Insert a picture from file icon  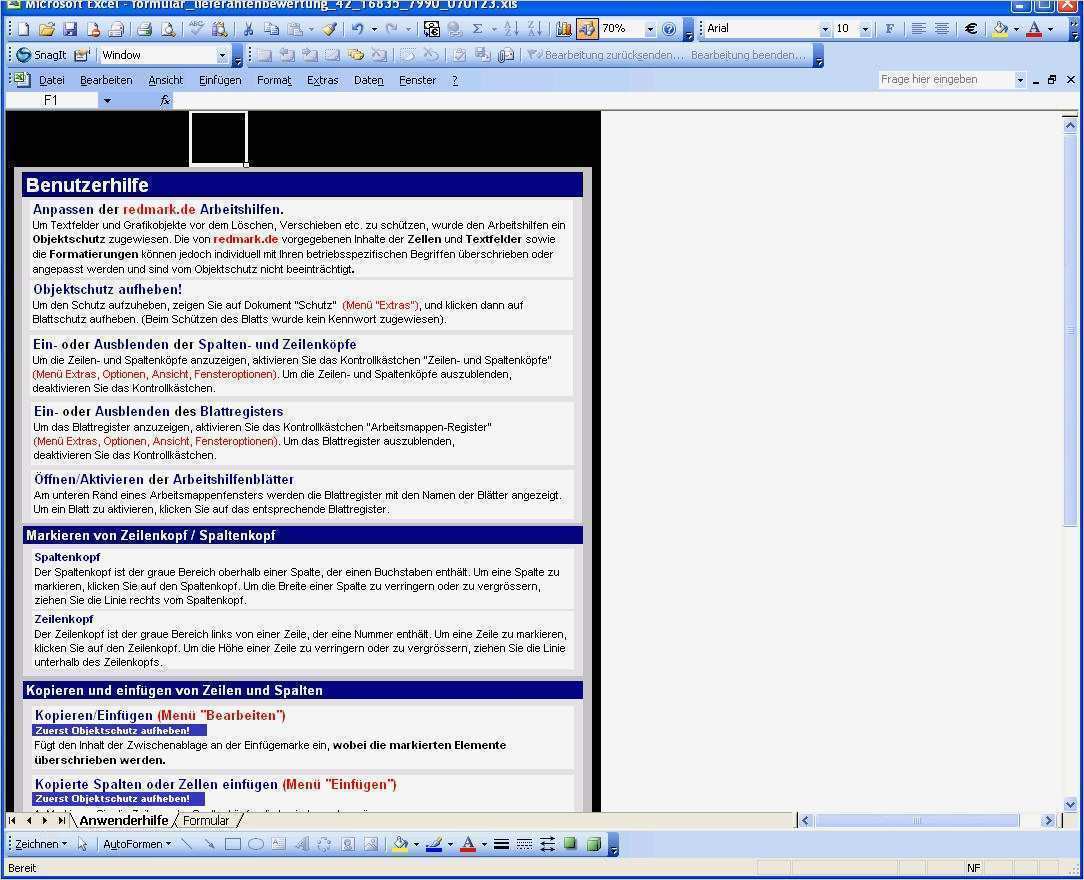click(x=371, y=844)
